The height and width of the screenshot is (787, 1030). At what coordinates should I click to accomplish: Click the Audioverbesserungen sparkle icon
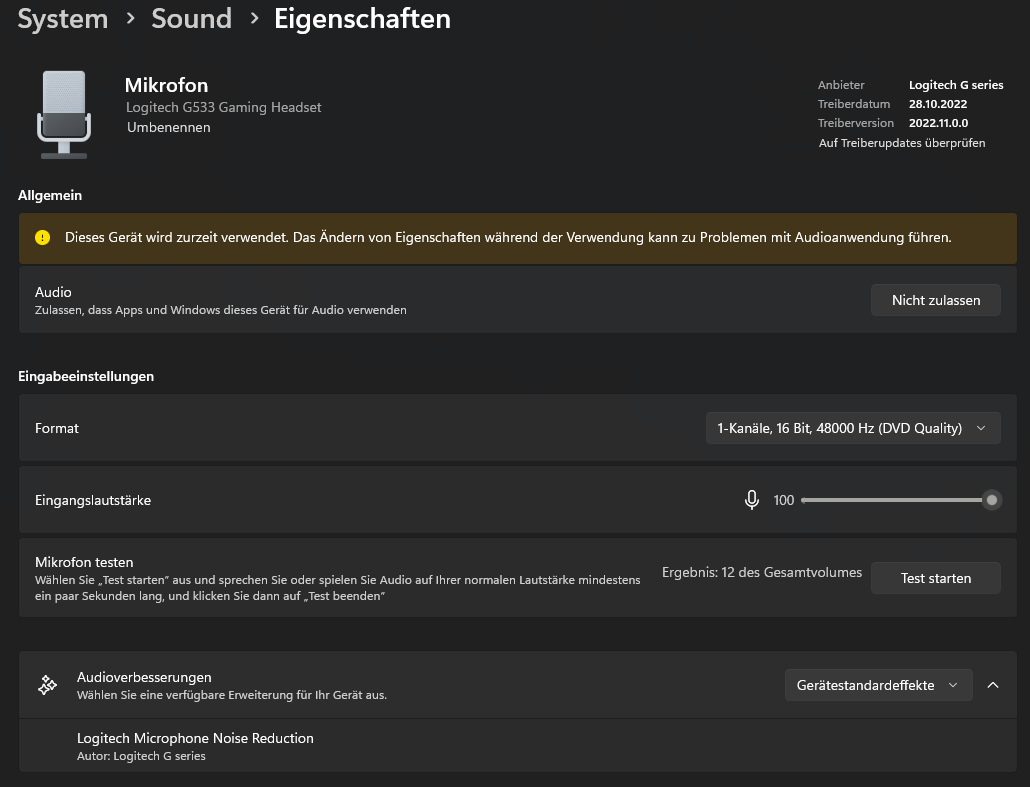(47, 685)
